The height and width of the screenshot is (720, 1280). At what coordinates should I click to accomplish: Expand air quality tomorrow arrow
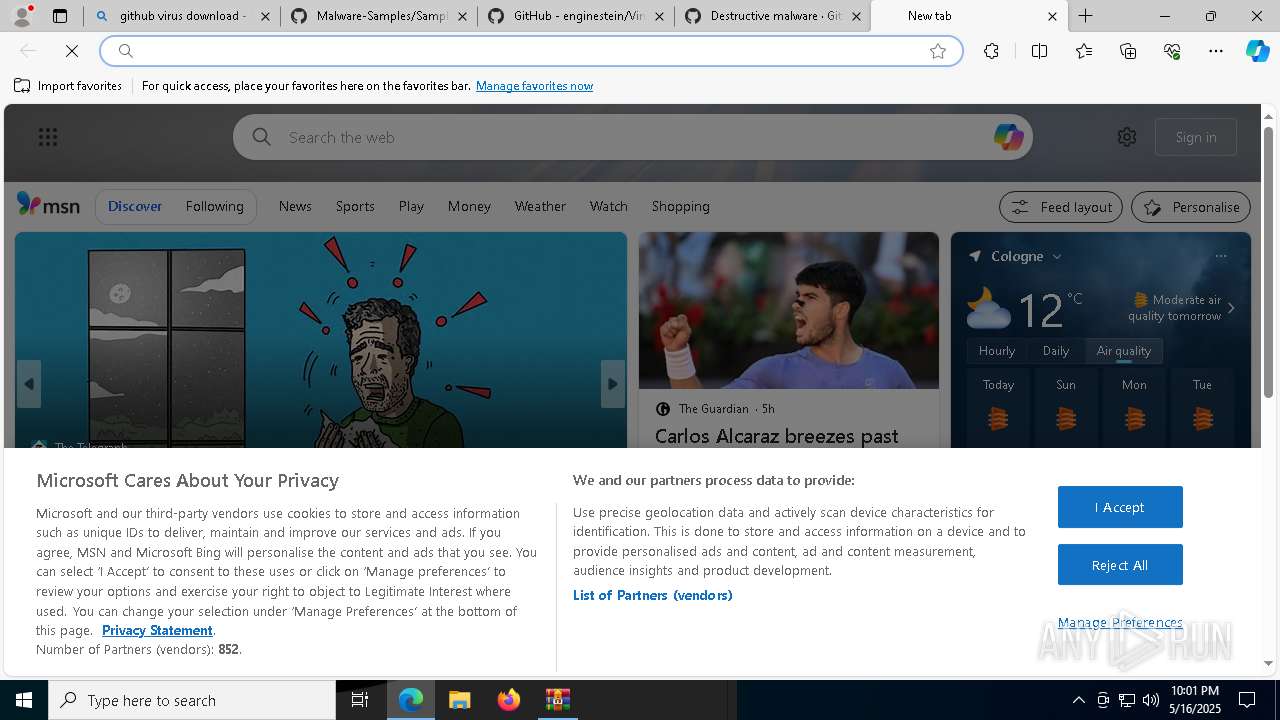pos(1231,308)
